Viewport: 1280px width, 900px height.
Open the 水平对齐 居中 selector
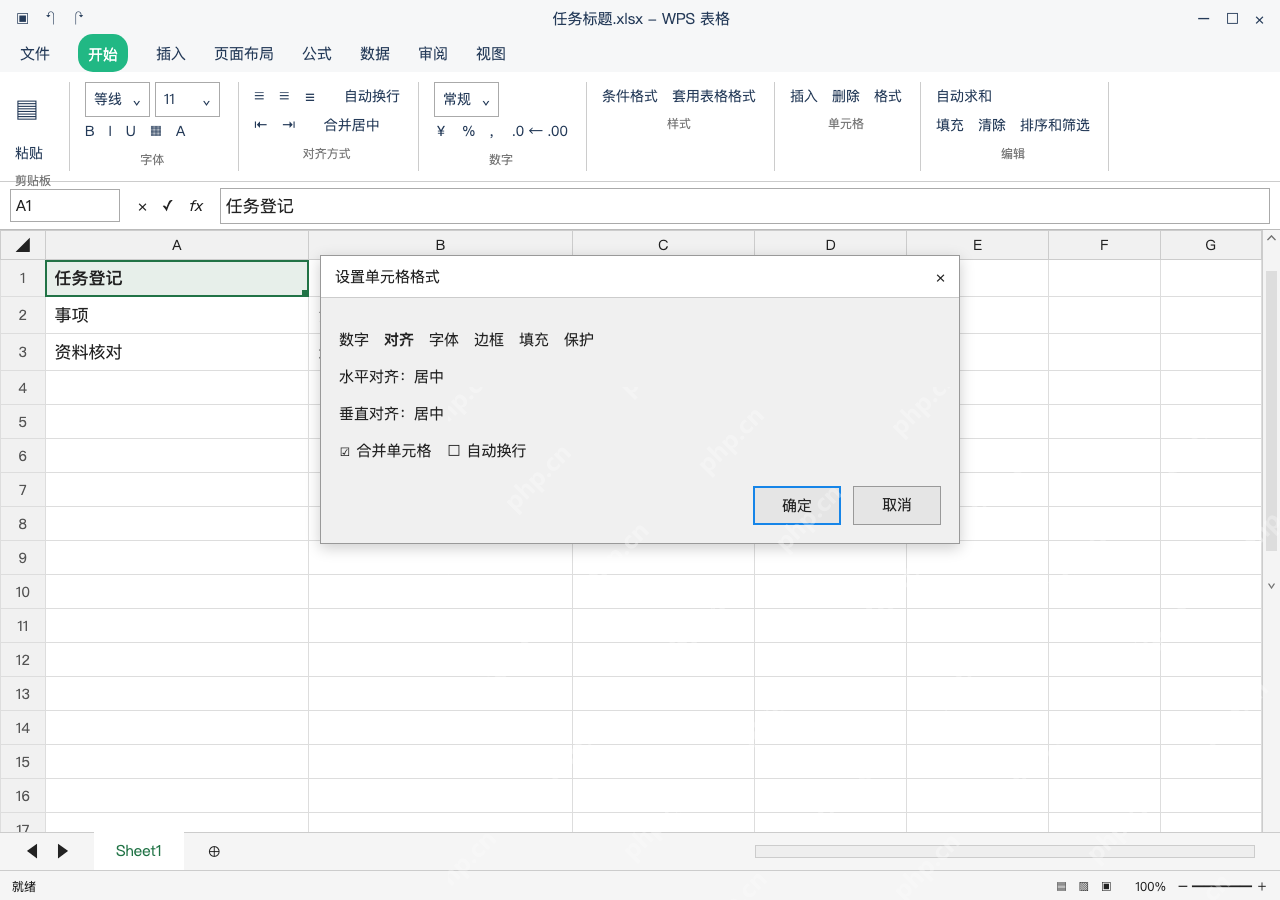coord(429,377)
